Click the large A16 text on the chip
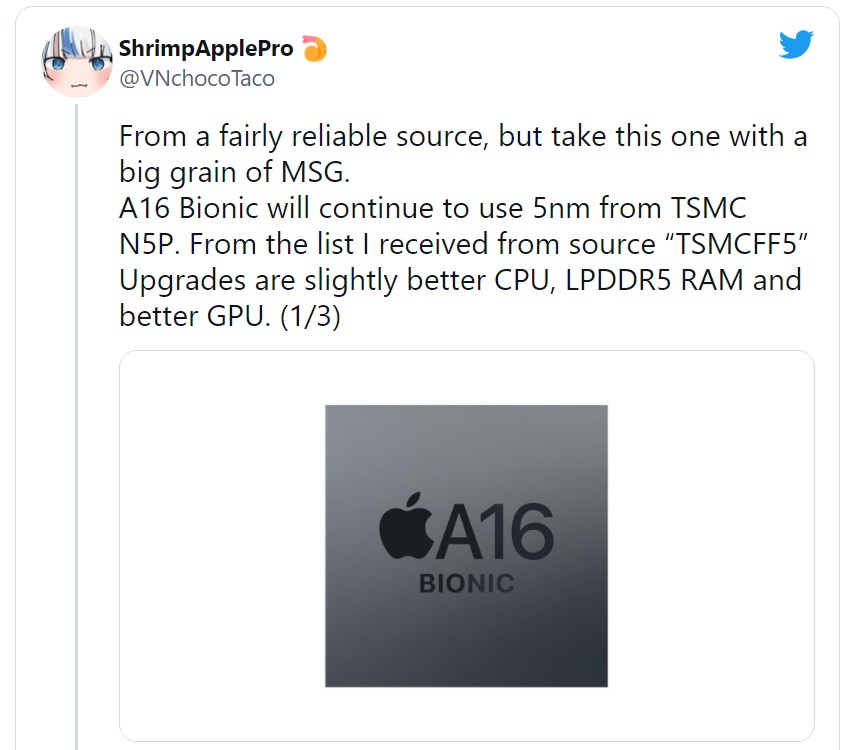 pyautogui.click(x=495, y=531)
